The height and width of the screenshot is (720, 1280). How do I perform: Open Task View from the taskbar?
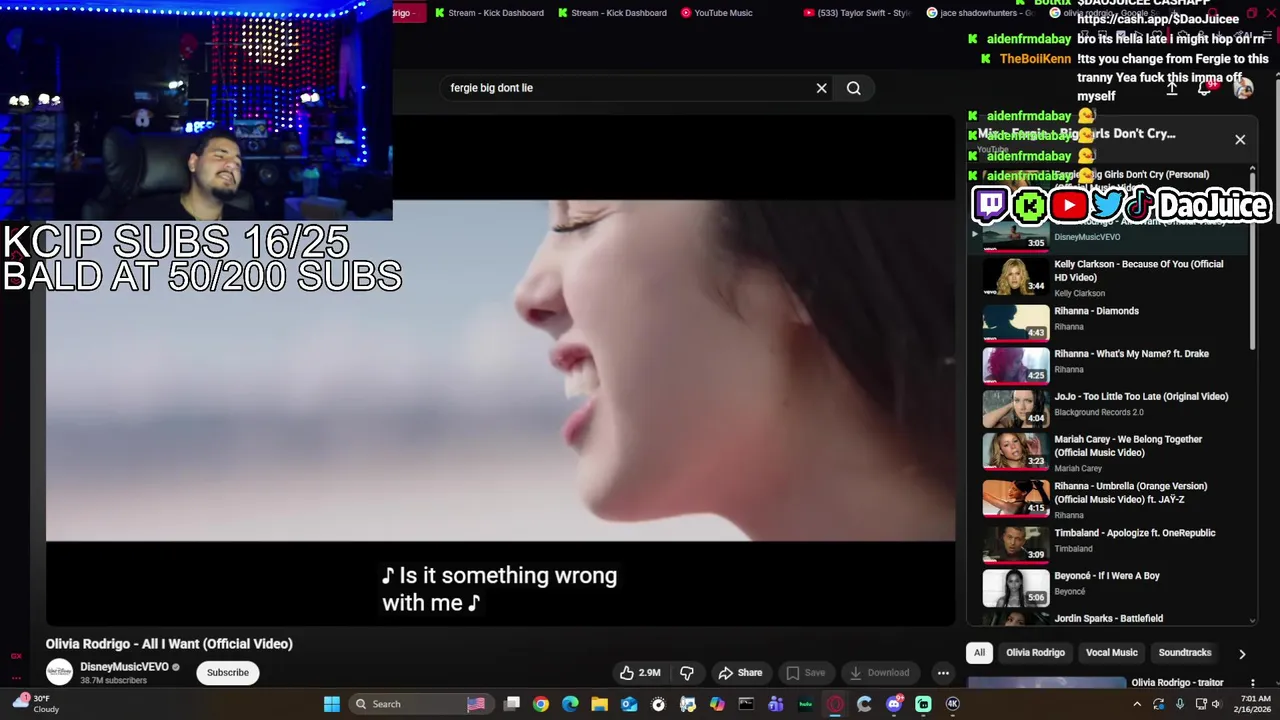(x=512, y=704)
